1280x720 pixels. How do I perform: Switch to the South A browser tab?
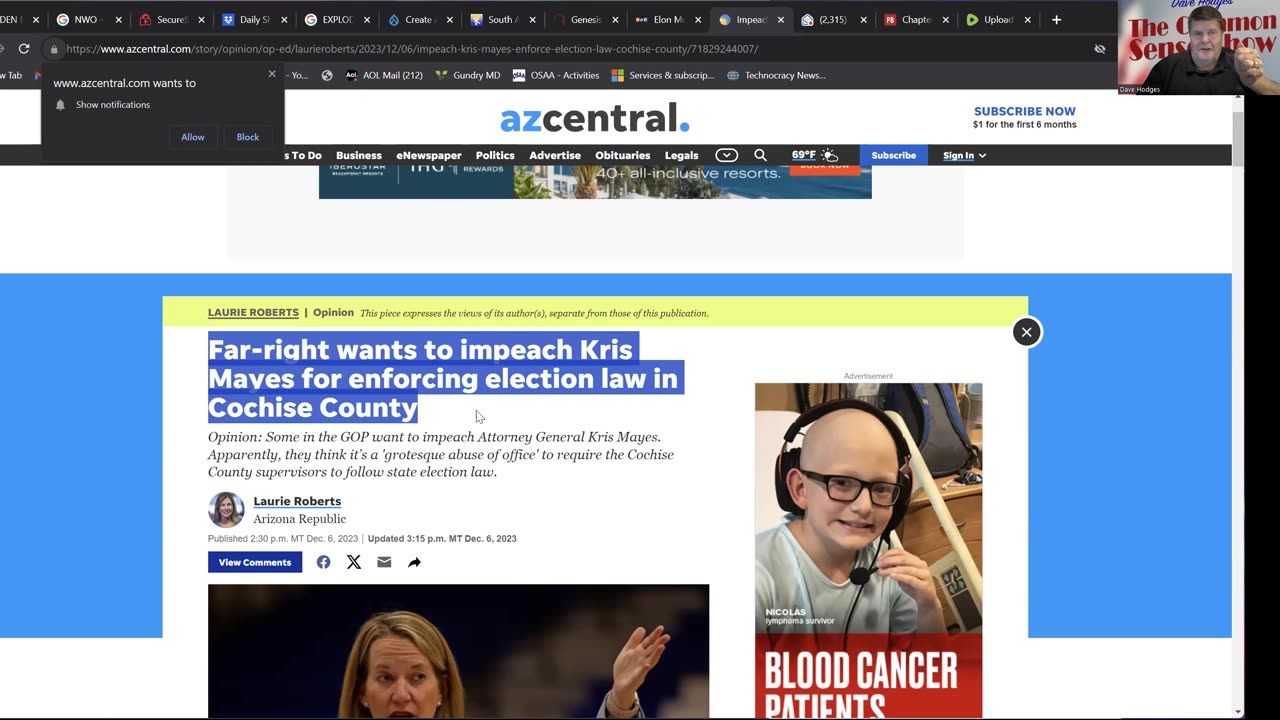point(502,19)
